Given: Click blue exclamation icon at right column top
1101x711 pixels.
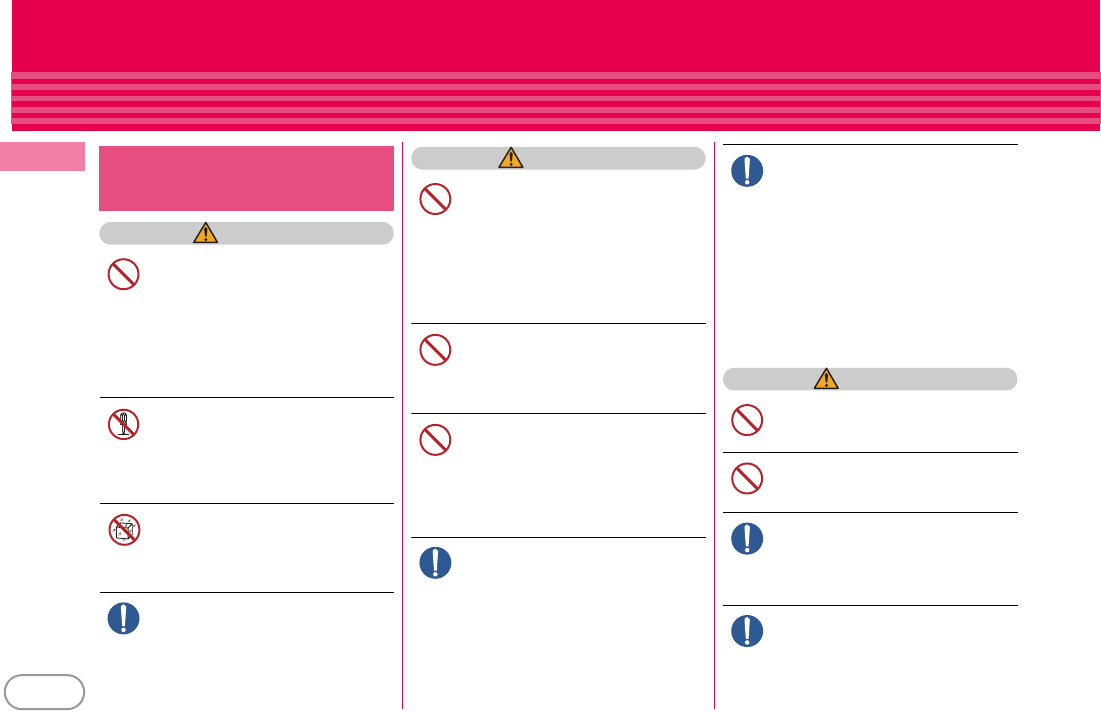Looking at the screenshot, I should (747, 171).
